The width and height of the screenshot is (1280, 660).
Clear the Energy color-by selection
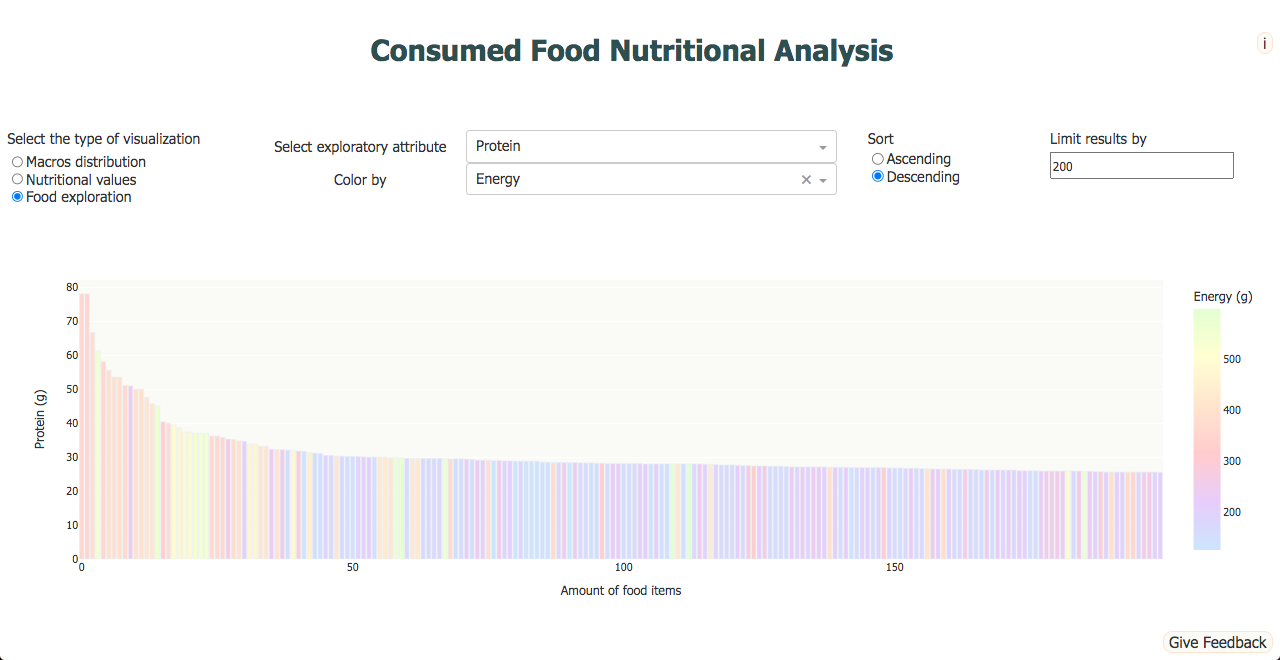(806, 180)
